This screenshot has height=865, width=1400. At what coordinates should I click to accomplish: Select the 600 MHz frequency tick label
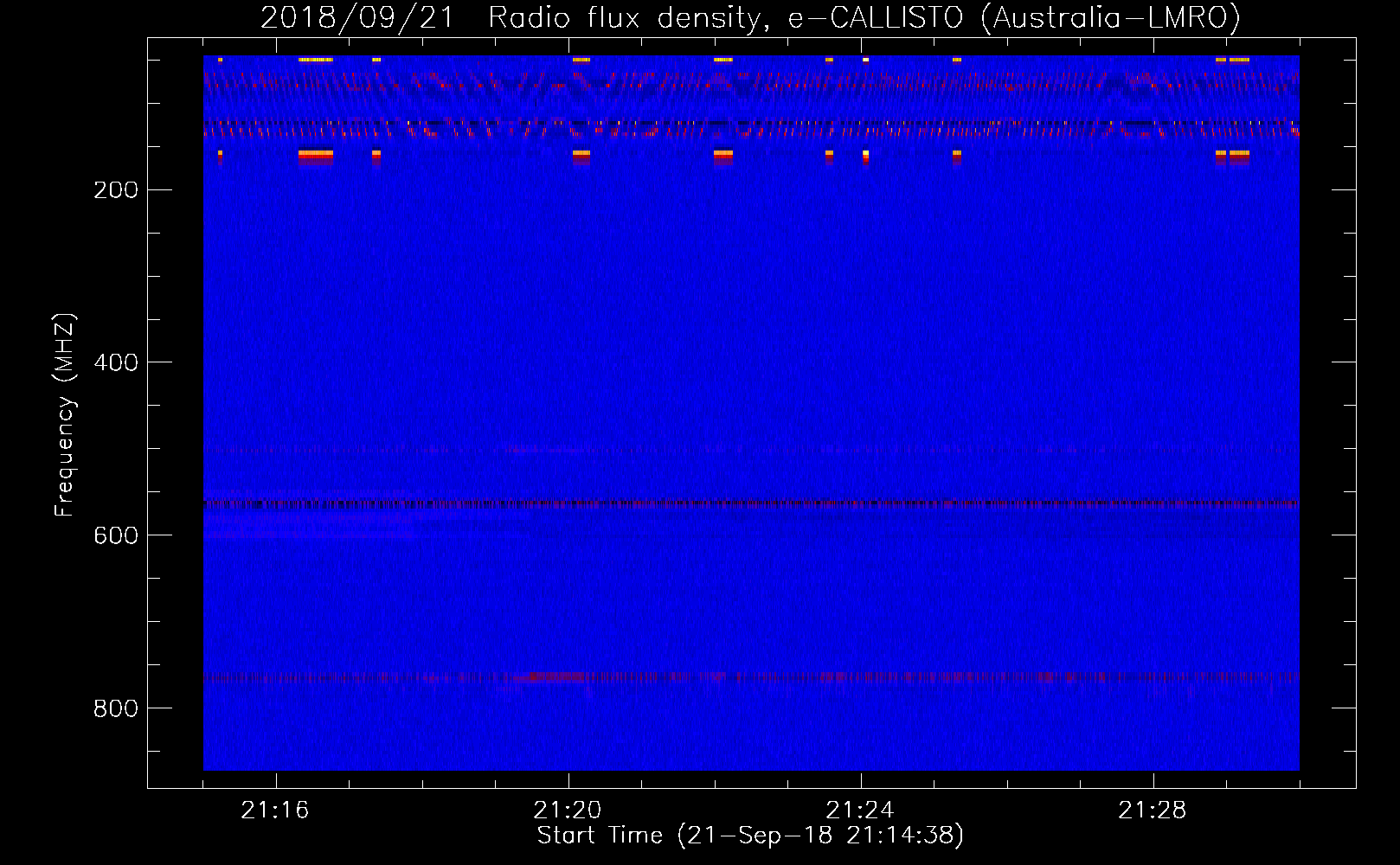coord(116,535)
